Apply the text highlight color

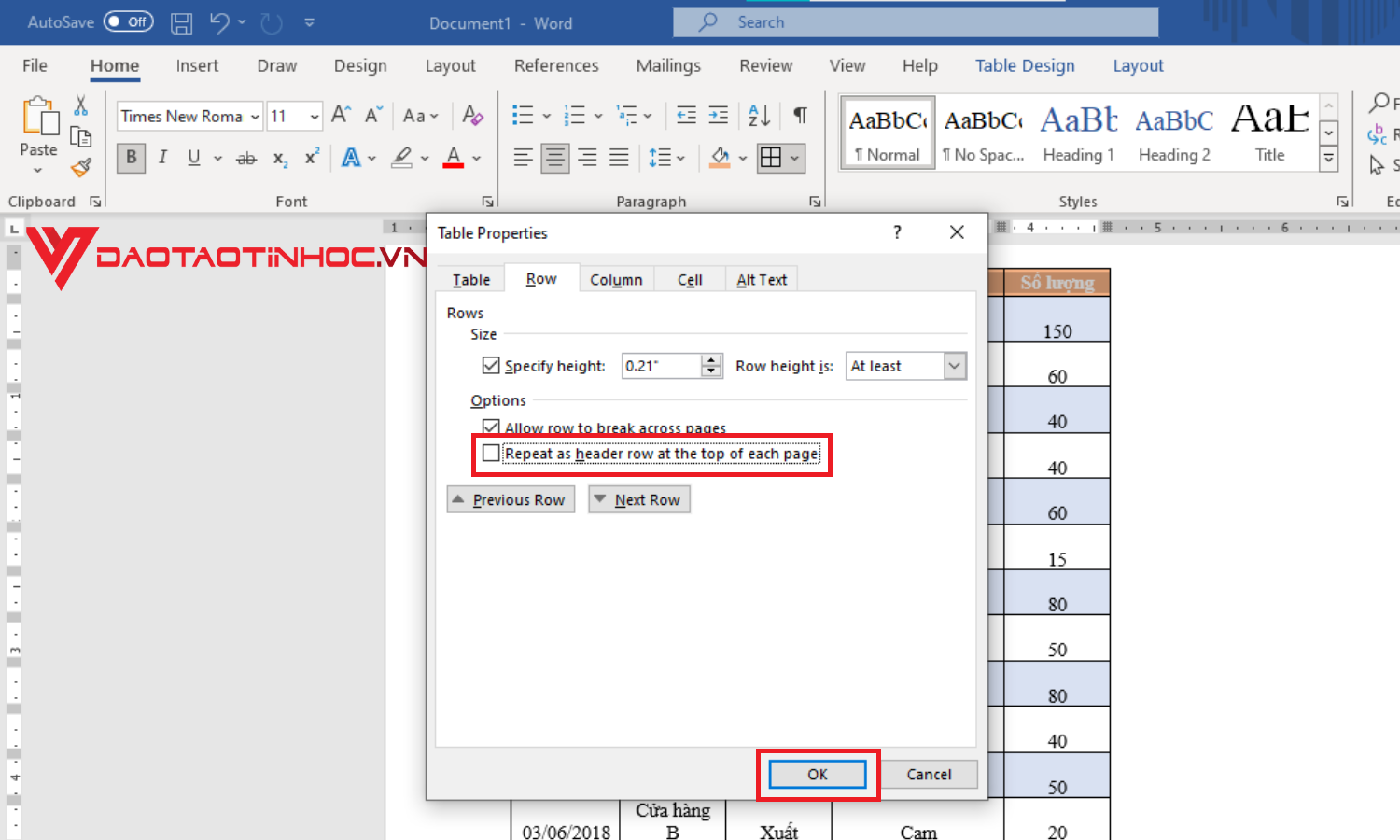(x=402, y=158)
